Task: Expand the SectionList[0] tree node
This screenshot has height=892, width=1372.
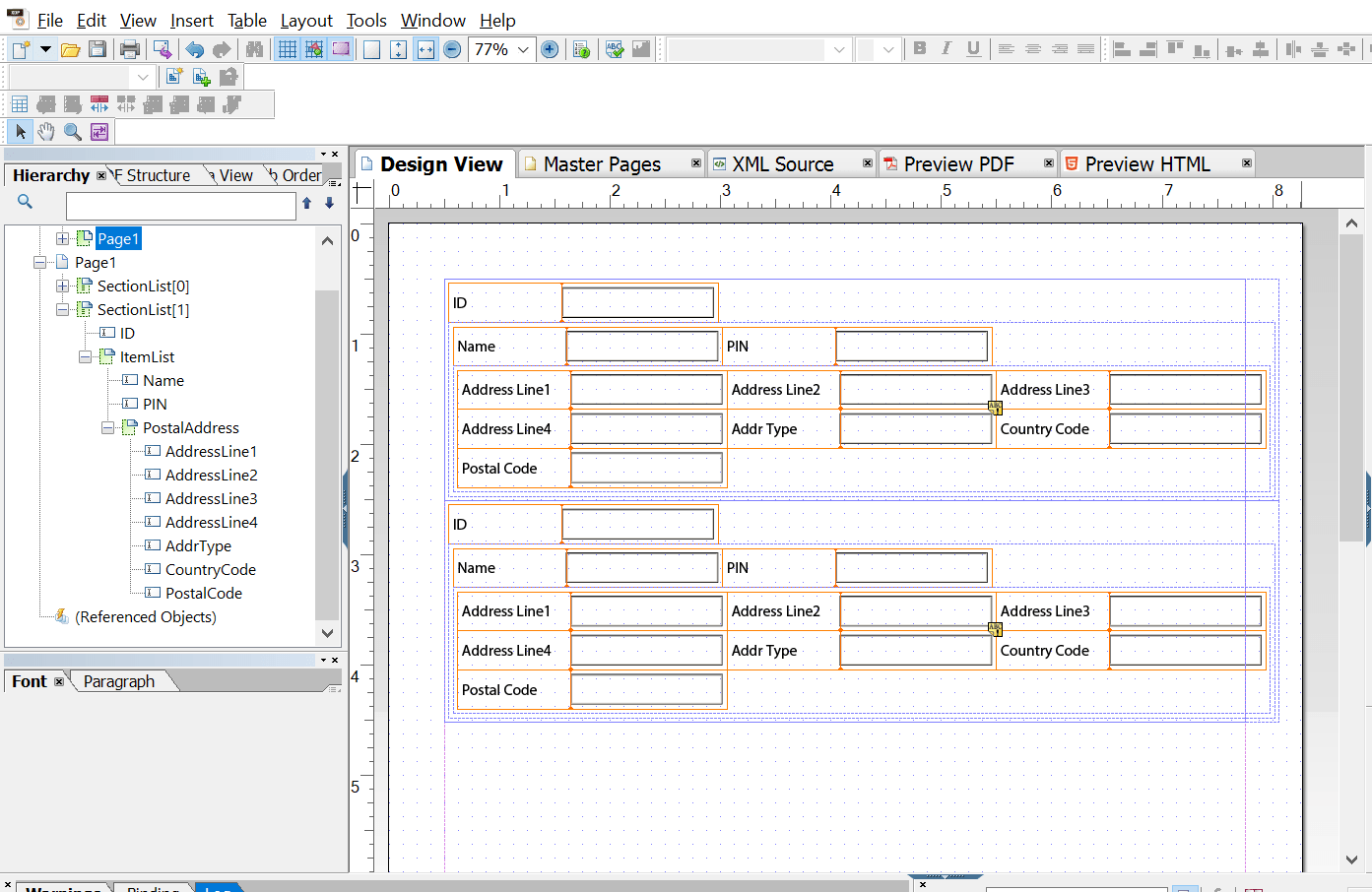Action: pyautogui.click(x=62, y=286)
